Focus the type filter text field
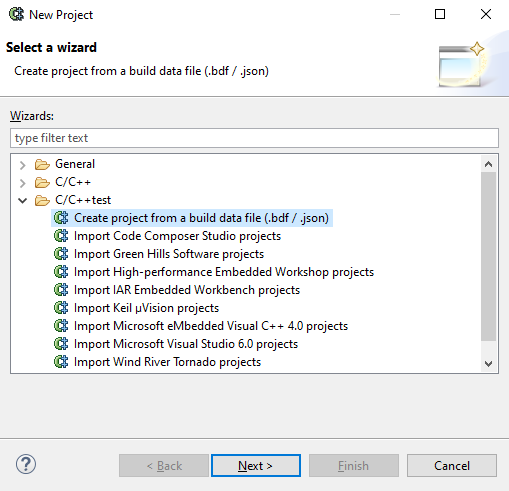The image size is (509, 491). 254,138
